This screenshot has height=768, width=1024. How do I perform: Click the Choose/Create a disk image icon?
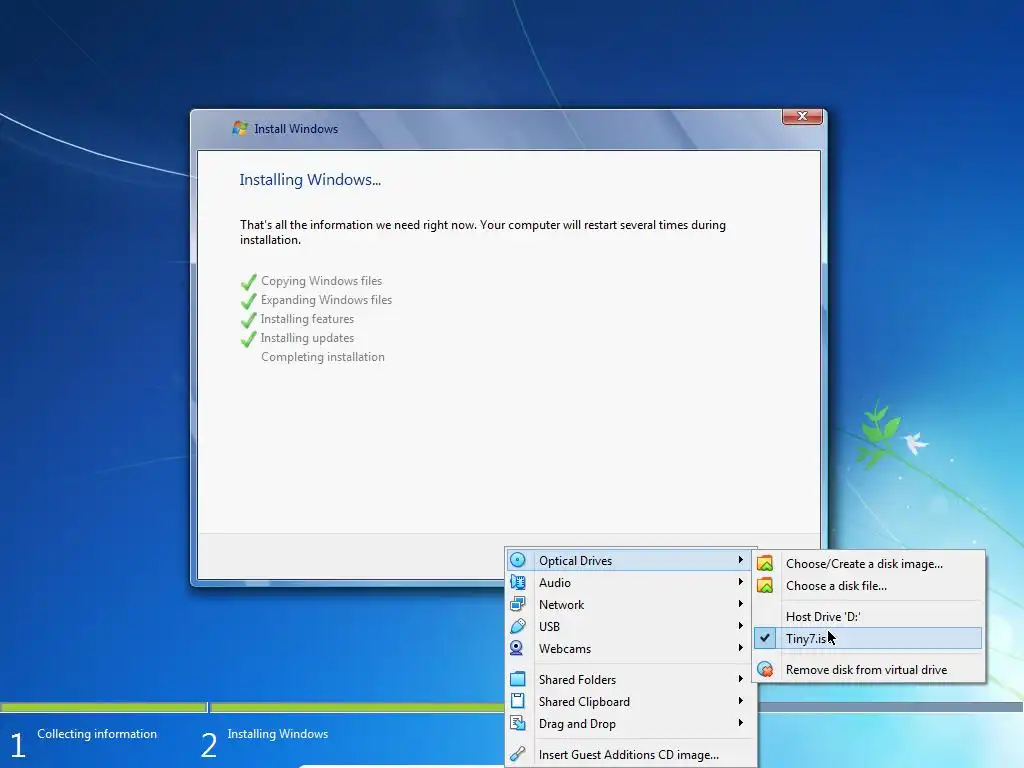[765, 564]
